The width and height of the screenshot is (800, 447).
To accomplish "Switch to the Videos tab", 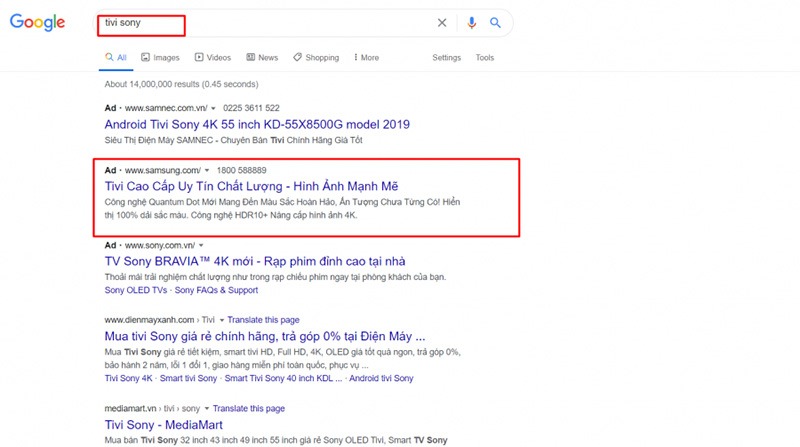I will 213,58.
